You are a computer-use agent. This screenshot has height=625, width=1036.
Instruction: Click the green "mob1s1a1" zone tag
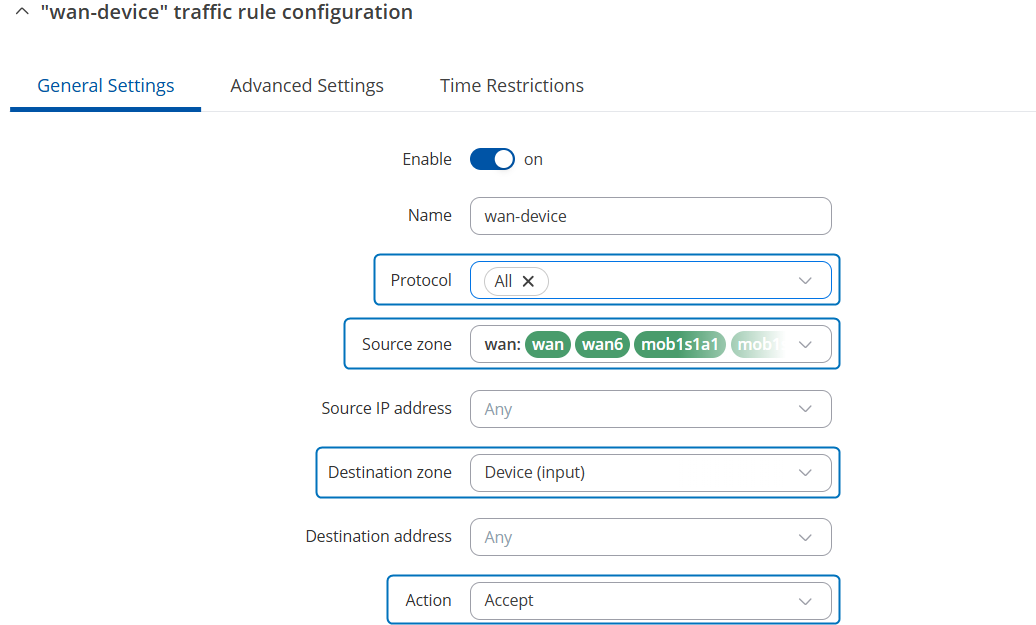(679, 345)
